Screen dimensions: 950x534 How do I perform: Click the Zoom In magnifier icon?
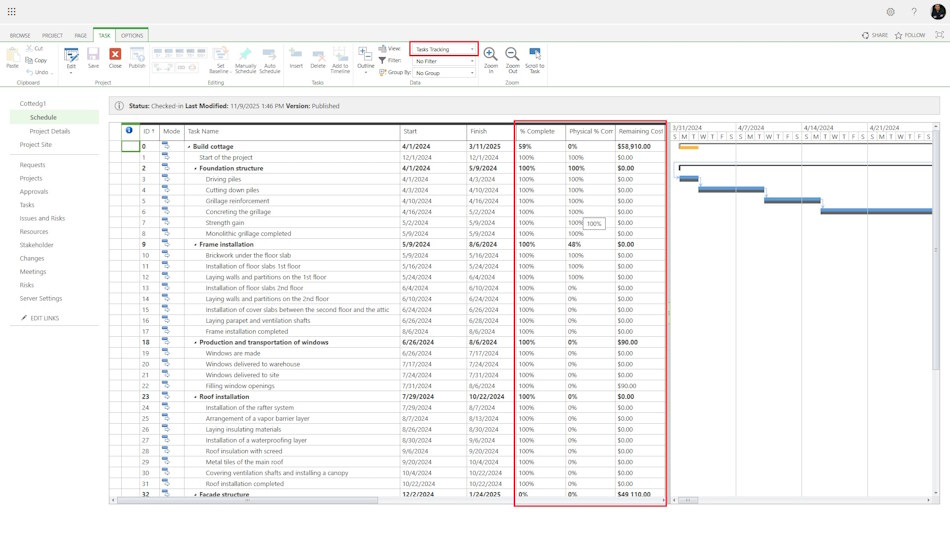tap(491, 54)
